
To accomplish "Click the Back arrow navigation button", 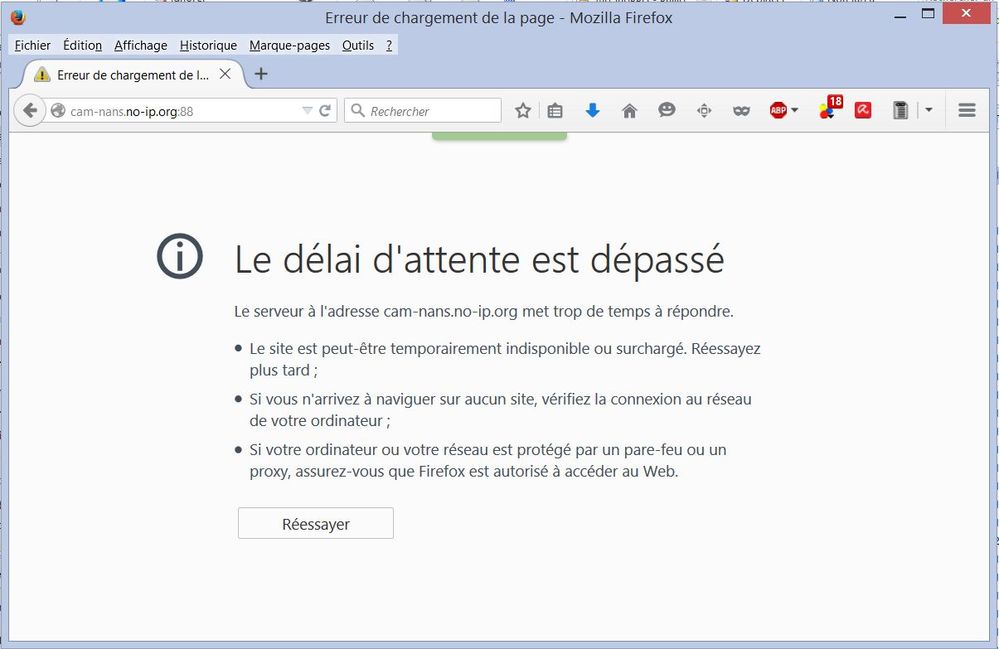I will pos(29,111).
